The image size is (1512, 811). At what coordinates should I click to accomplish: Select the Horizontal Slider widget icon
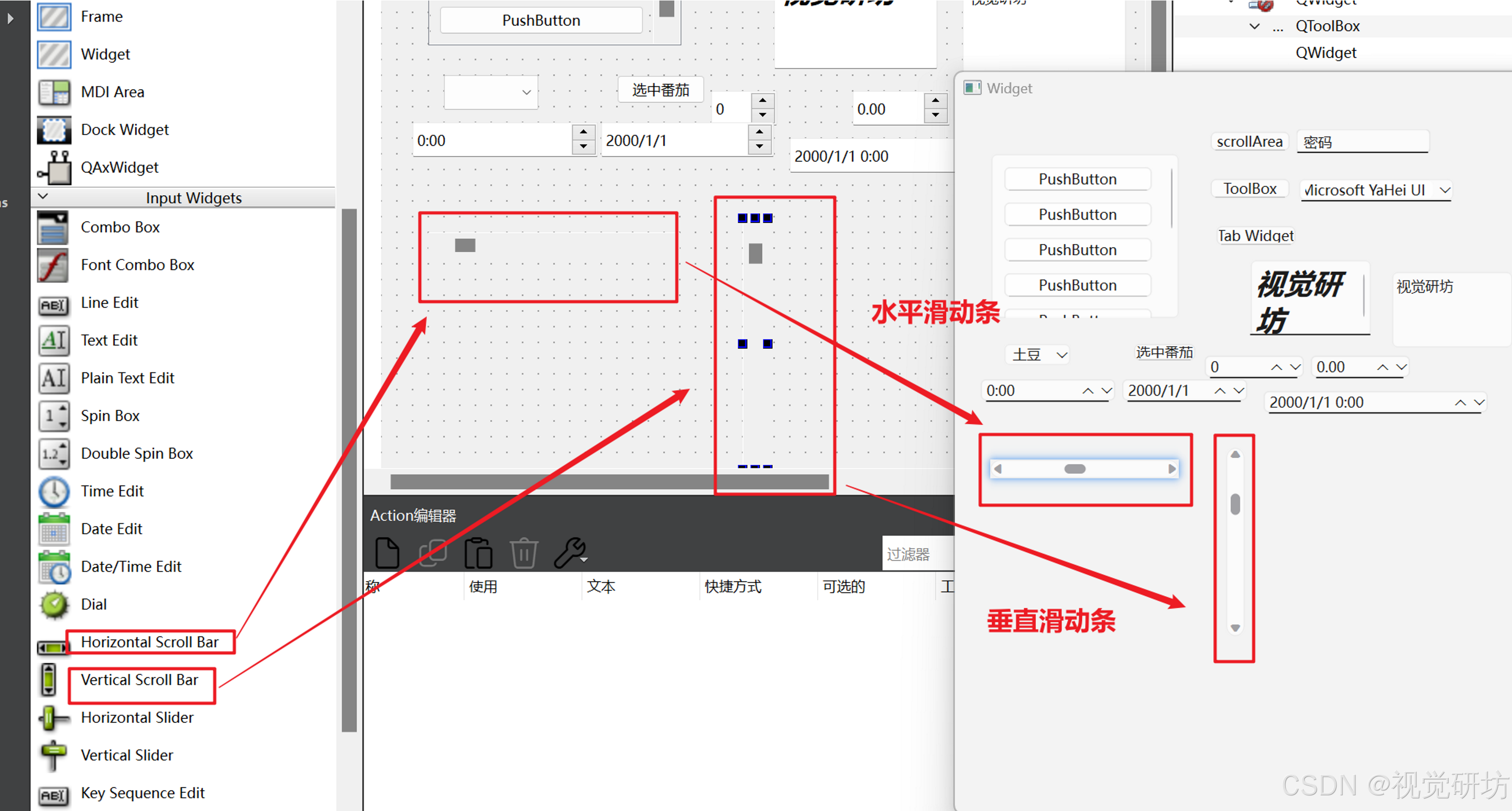[54, 718]
